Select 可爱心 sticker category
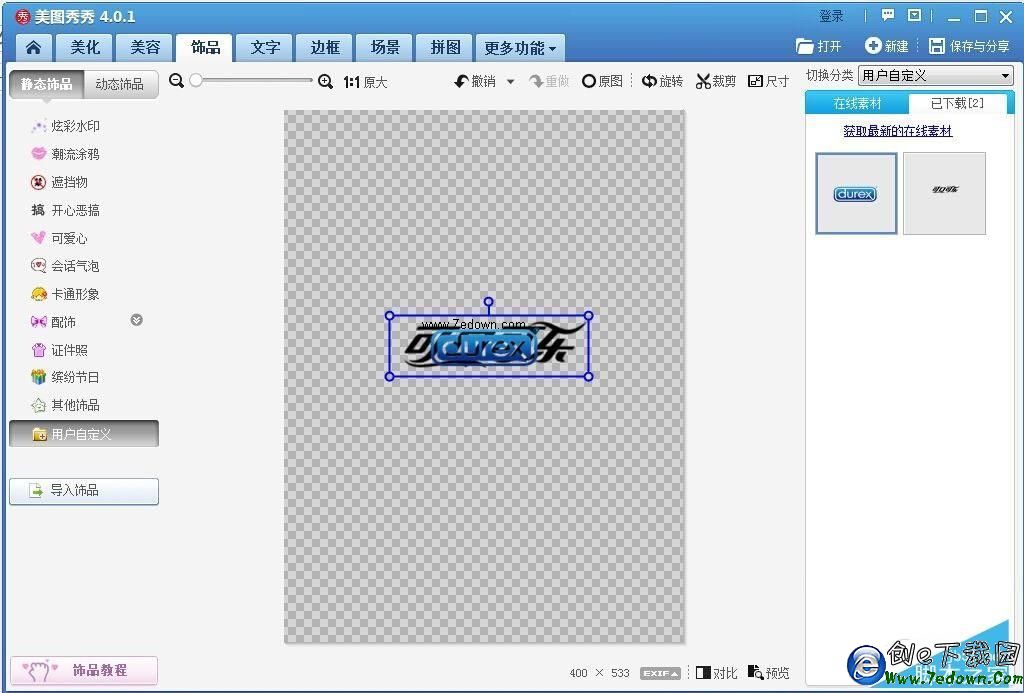This screenshot has height=693, width=1024. (59, 238)
